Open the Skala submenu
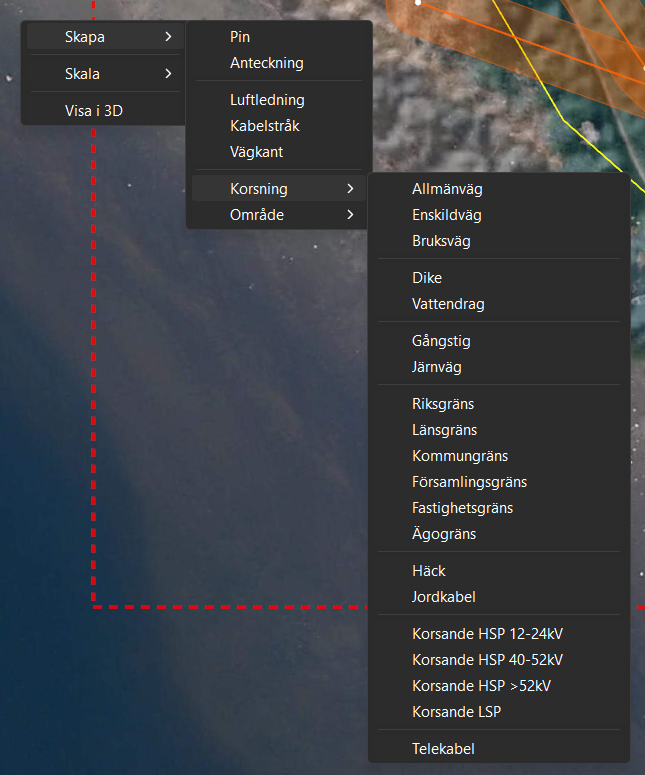The width and height of the screenshot is (645, 775). pos(105,74)
